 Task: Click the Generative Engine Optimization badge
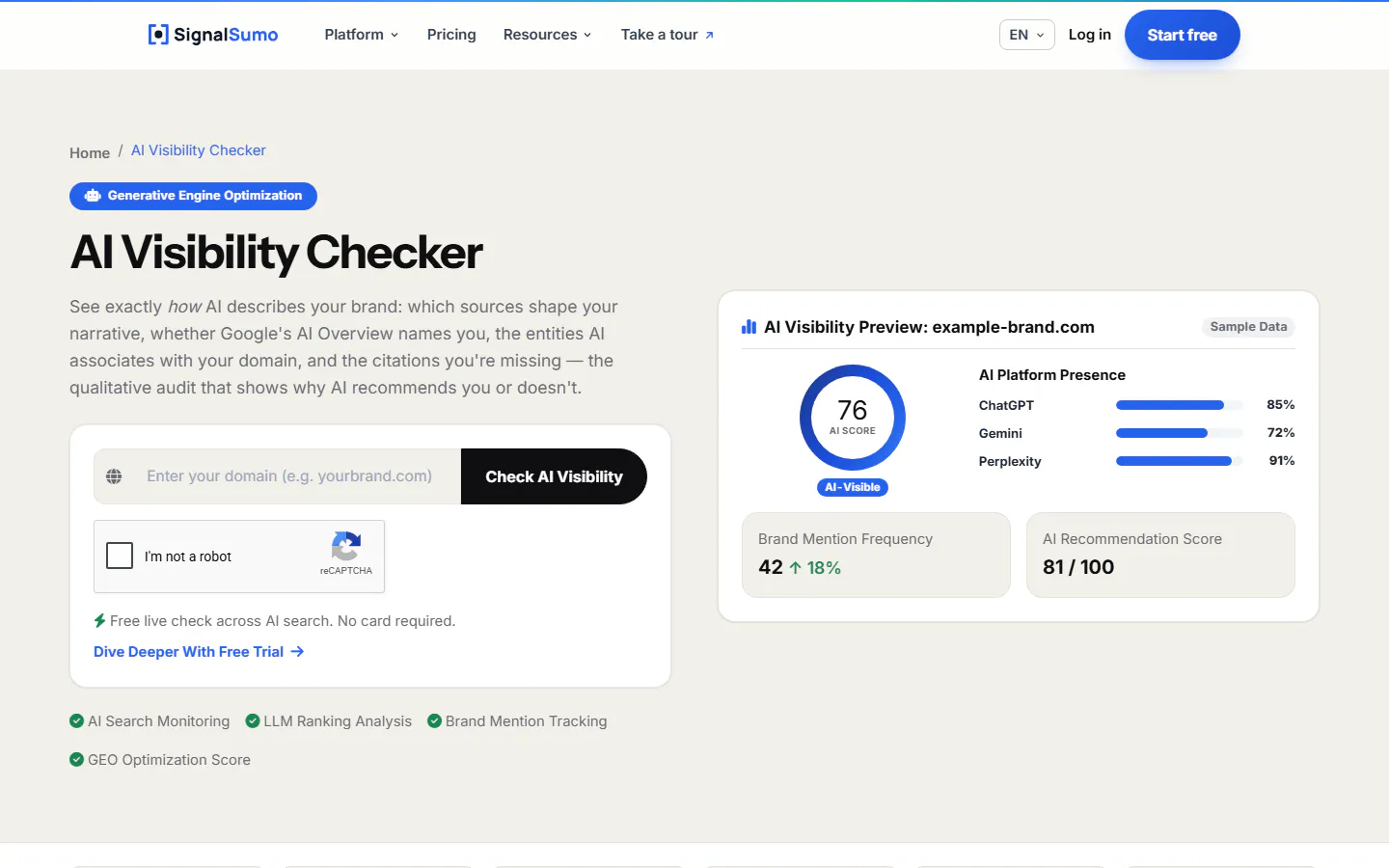pos(193,196)
